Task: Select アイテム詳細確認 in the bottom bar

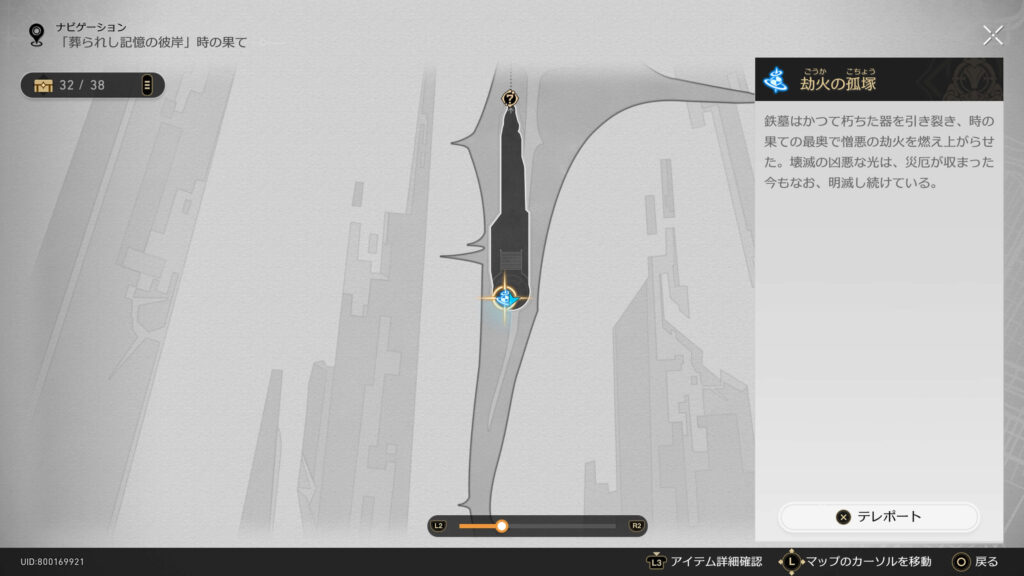Action: point(716,562)
